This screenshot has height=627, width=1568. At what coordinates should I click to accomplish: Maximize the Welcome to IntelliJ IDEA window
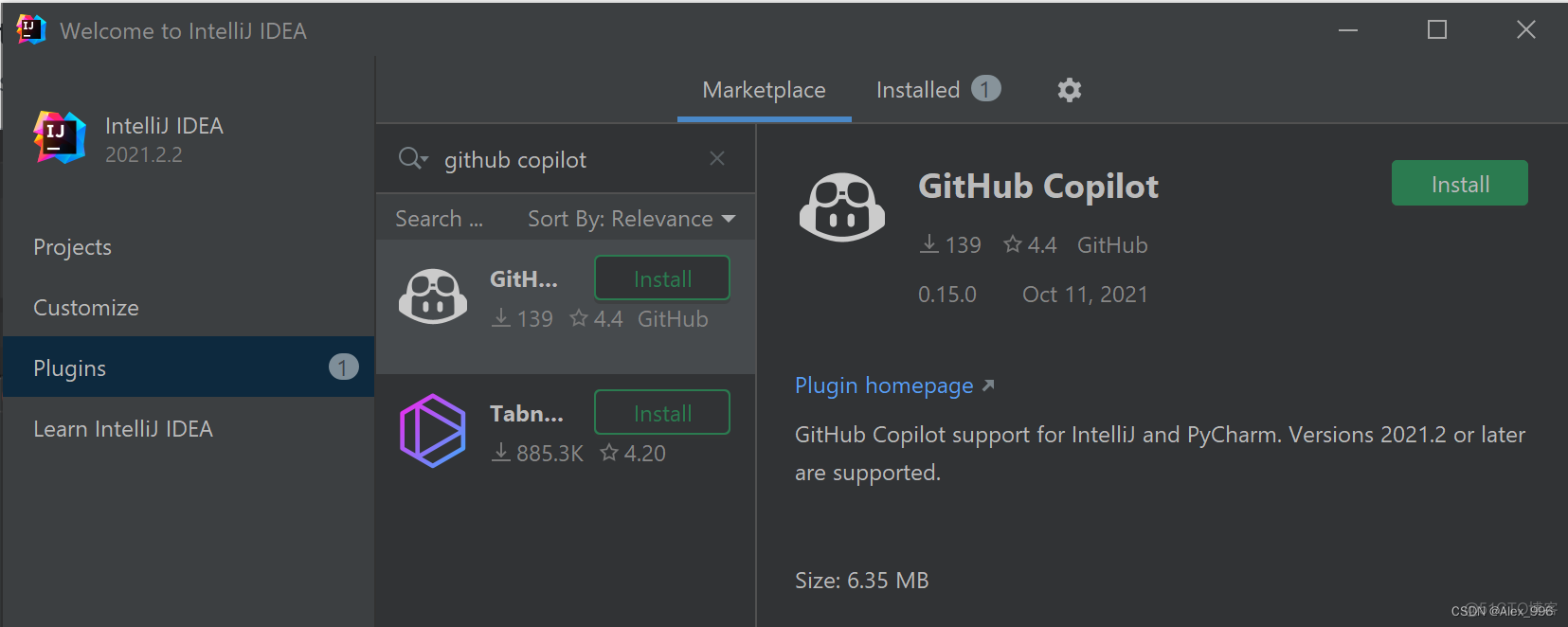(1437, 30)
